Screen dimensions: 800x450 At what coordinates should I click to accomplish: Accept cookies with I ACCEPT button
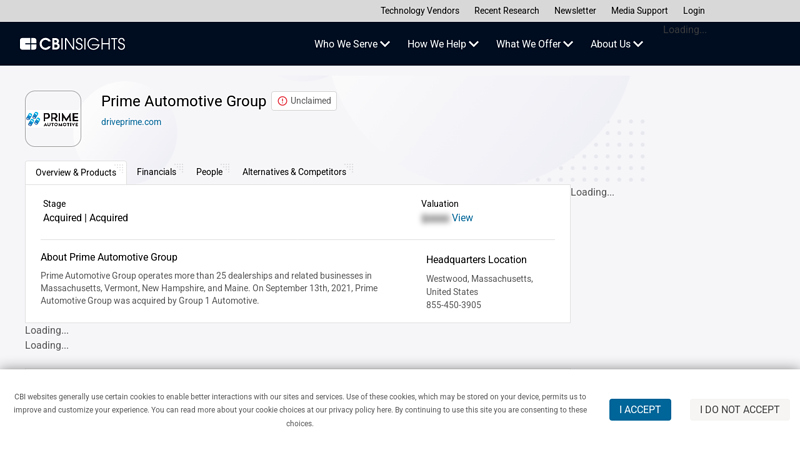pos(640,410)
